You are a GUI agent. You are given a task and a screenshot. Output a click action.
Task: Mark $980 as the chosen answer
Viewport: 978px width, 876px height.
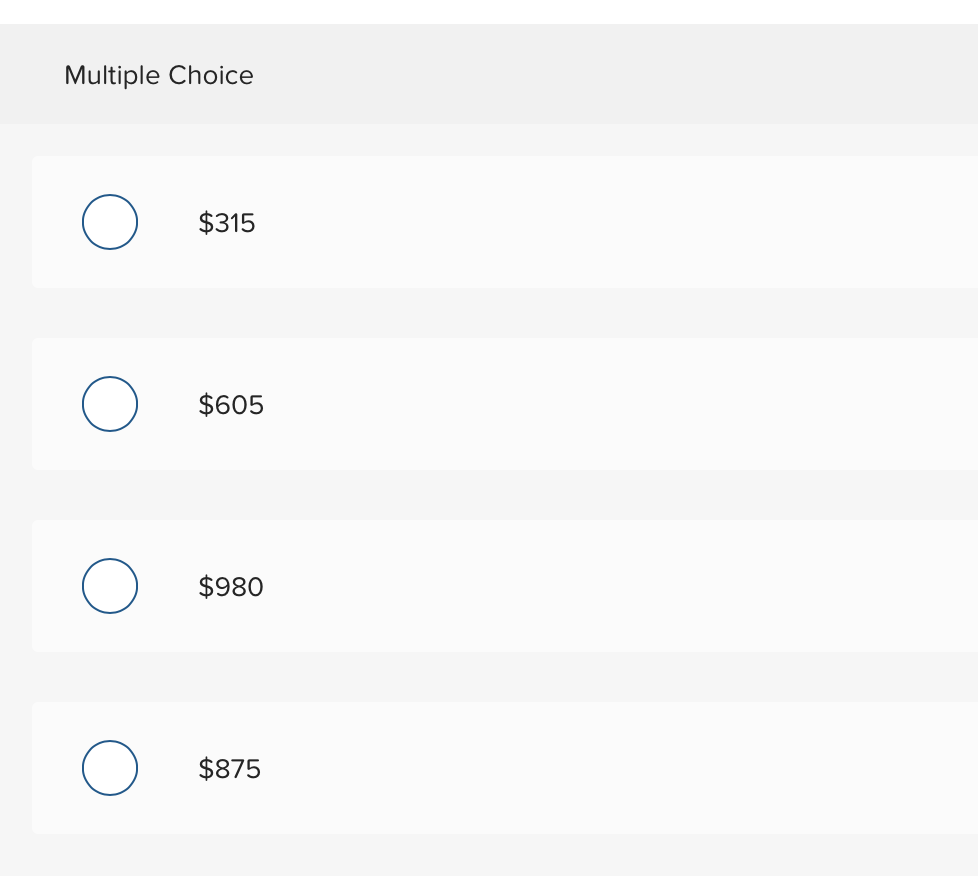110,586
